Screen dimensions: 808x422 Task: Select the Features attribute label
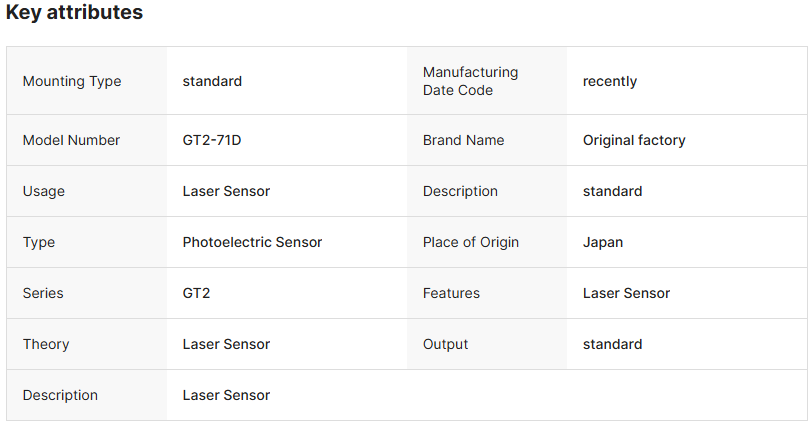[451, 293]
